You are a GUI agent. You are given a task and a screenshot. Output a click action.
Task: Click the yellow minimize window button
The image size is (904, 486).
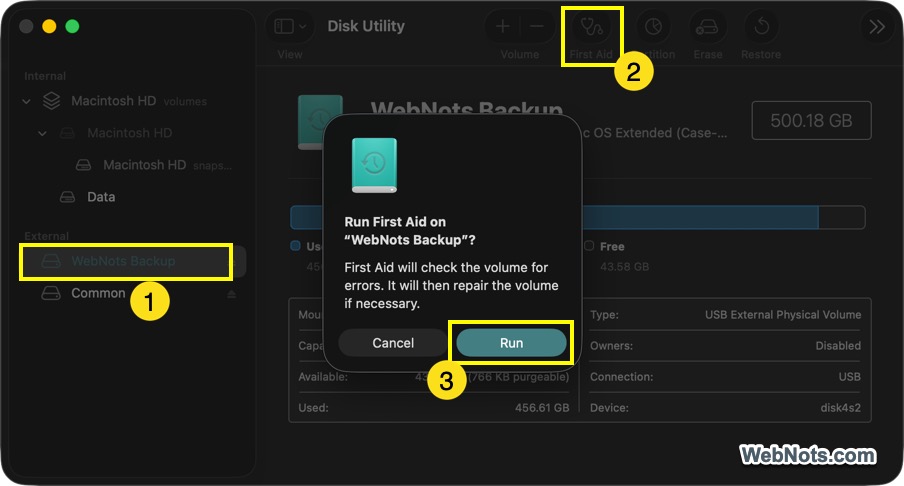50,27
